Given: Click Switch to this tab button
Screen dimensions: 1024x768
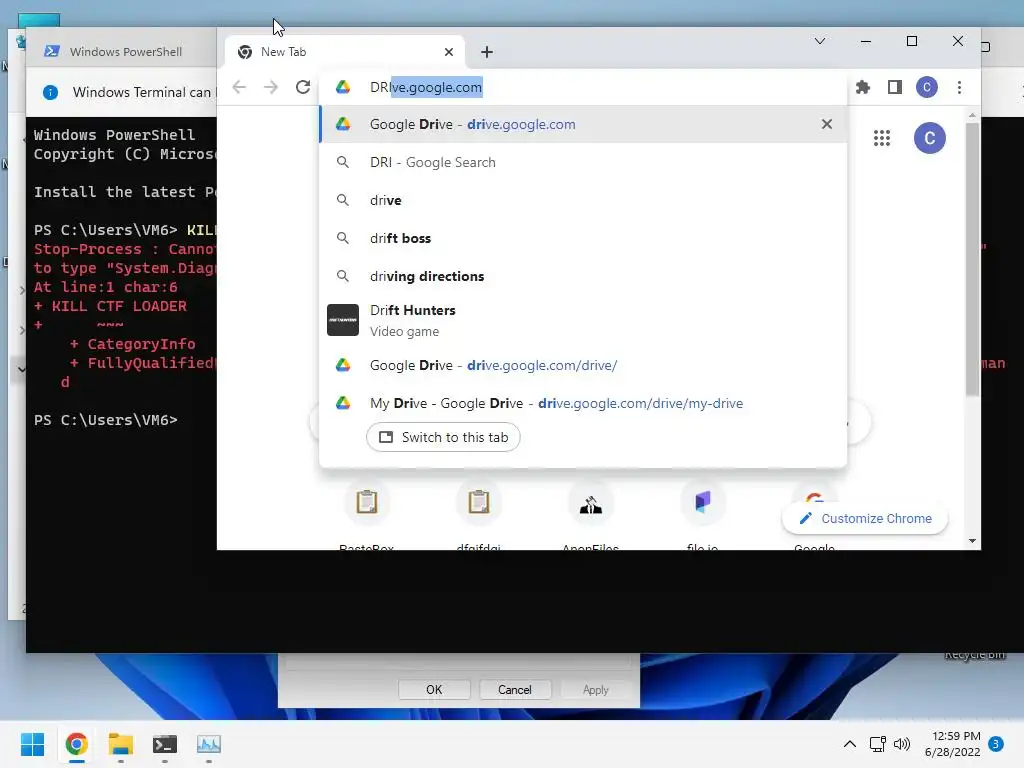Looking at the screenshot, I should click(443, 437).
